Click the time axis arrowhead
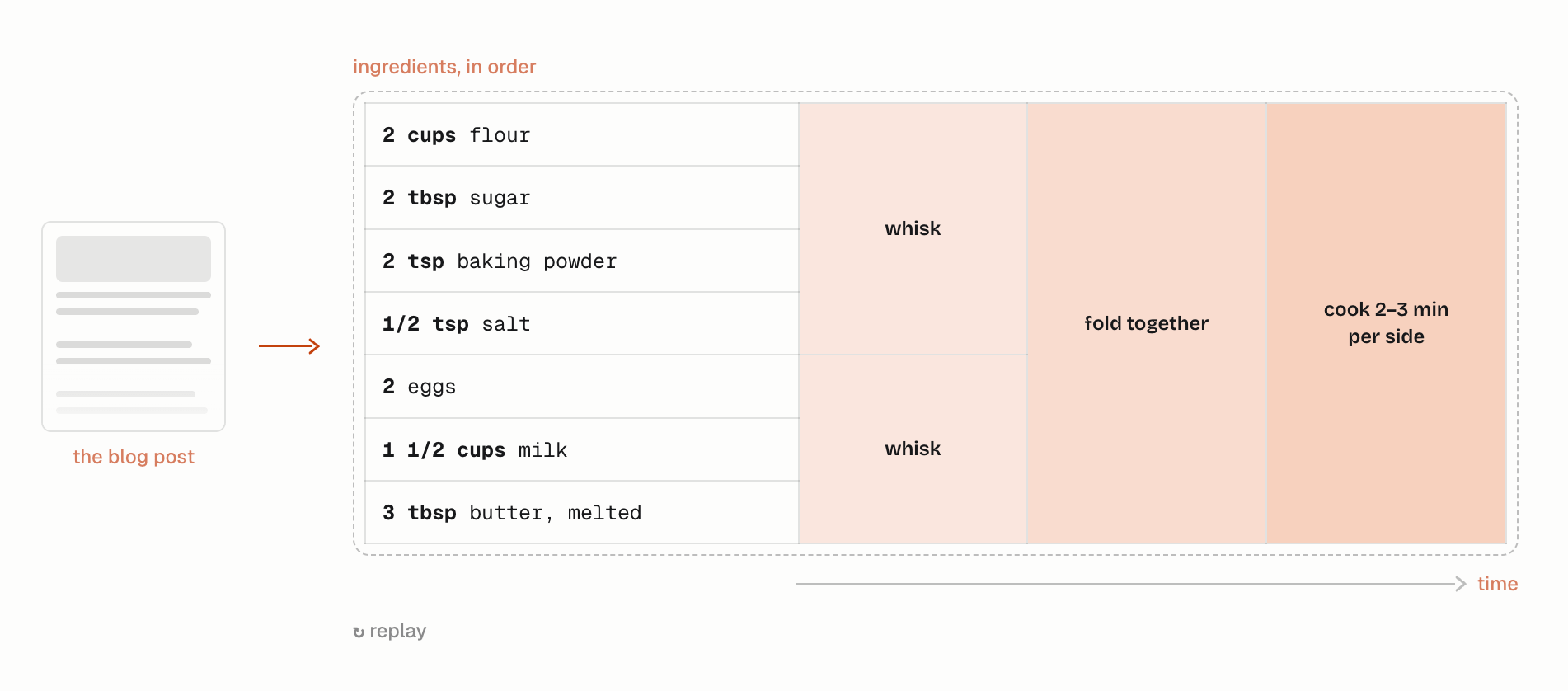Viewport: 1568px width, 691px height. 1461,584
